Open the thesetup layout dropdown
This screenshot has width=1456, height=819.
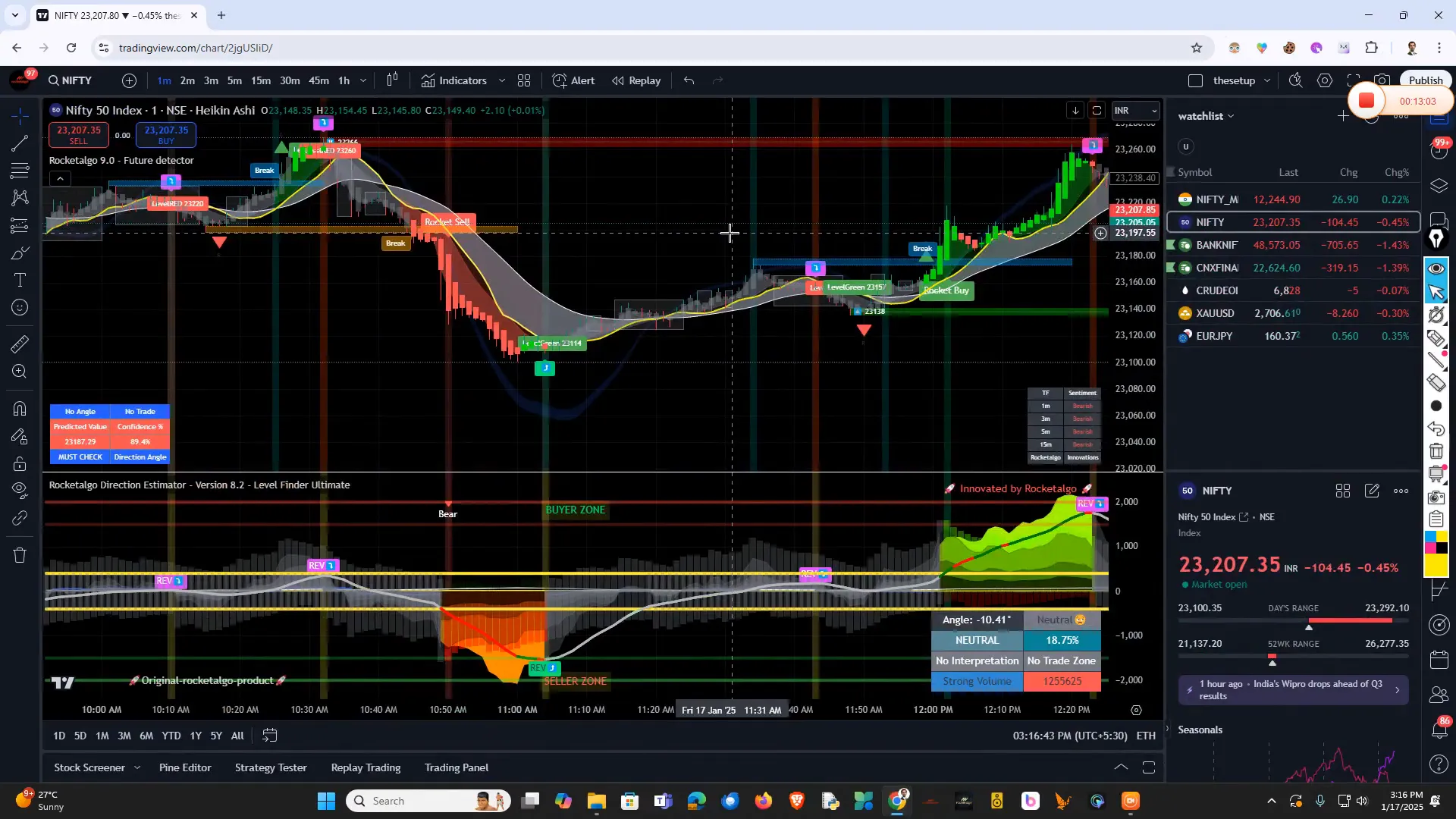1267,80
